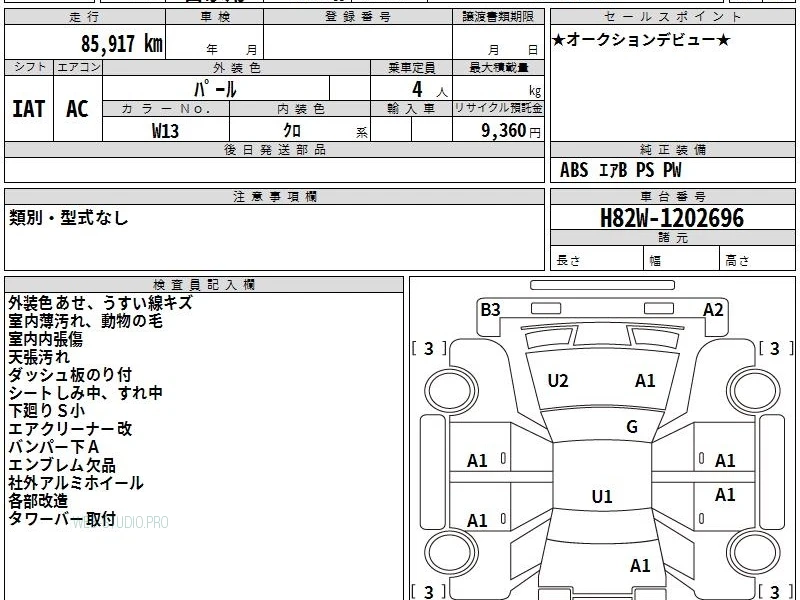Screen dimensions: 800x600
Task: Click the "走行" header cell
Action: click(x=85, y=17)
